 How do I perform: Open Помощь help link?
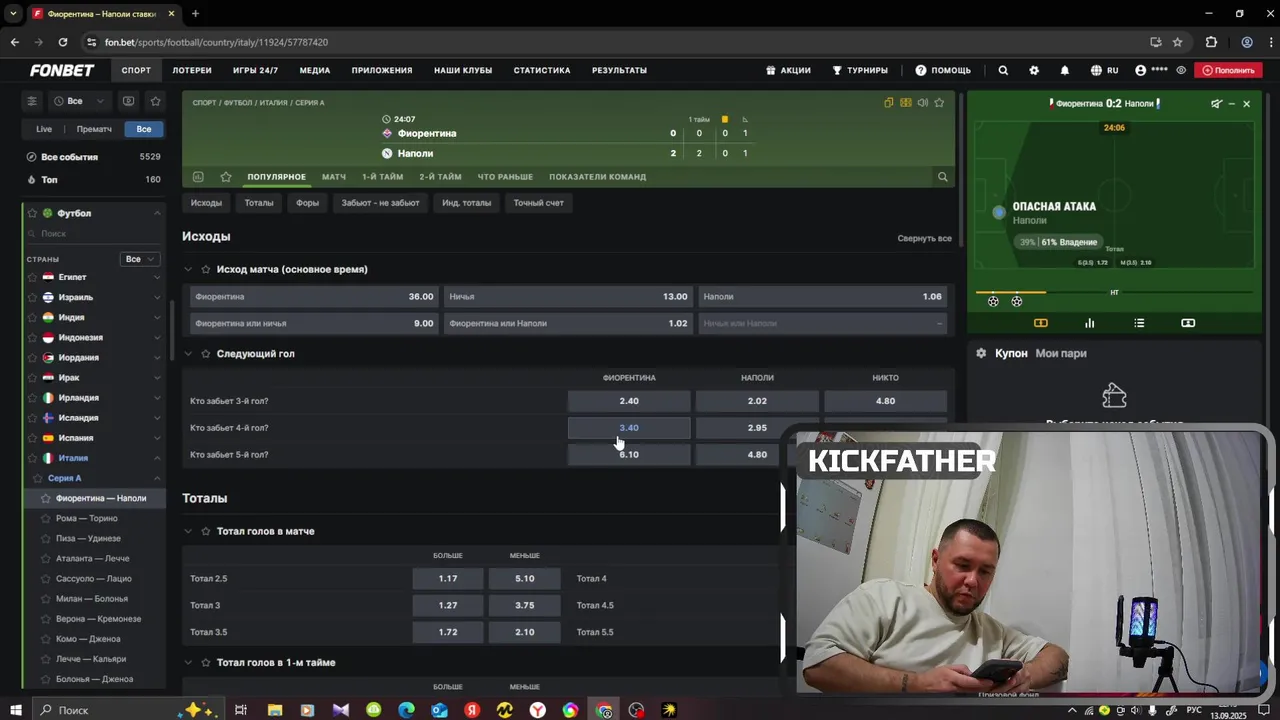point(943,70)
